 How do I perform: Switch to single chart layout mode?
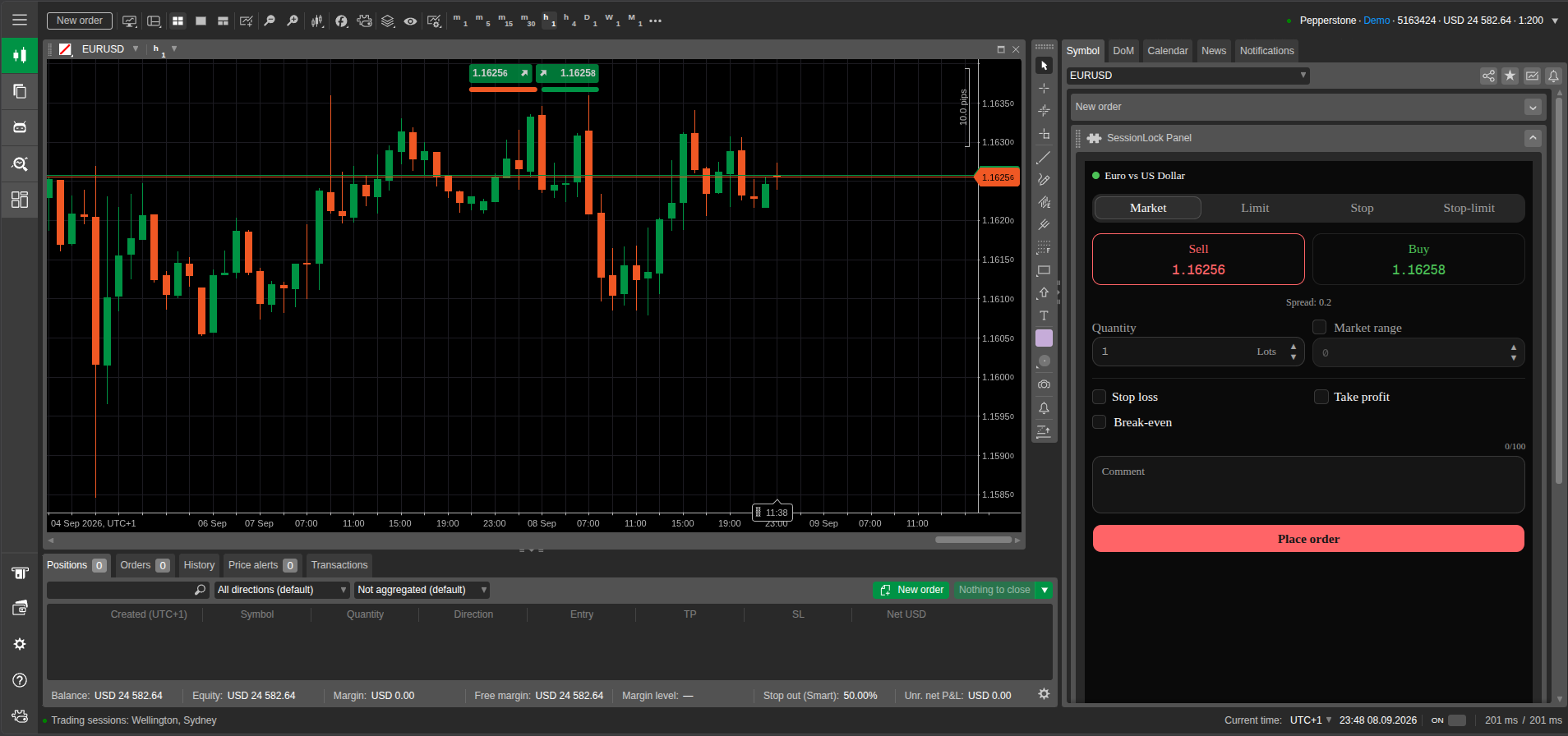point(201,21)
